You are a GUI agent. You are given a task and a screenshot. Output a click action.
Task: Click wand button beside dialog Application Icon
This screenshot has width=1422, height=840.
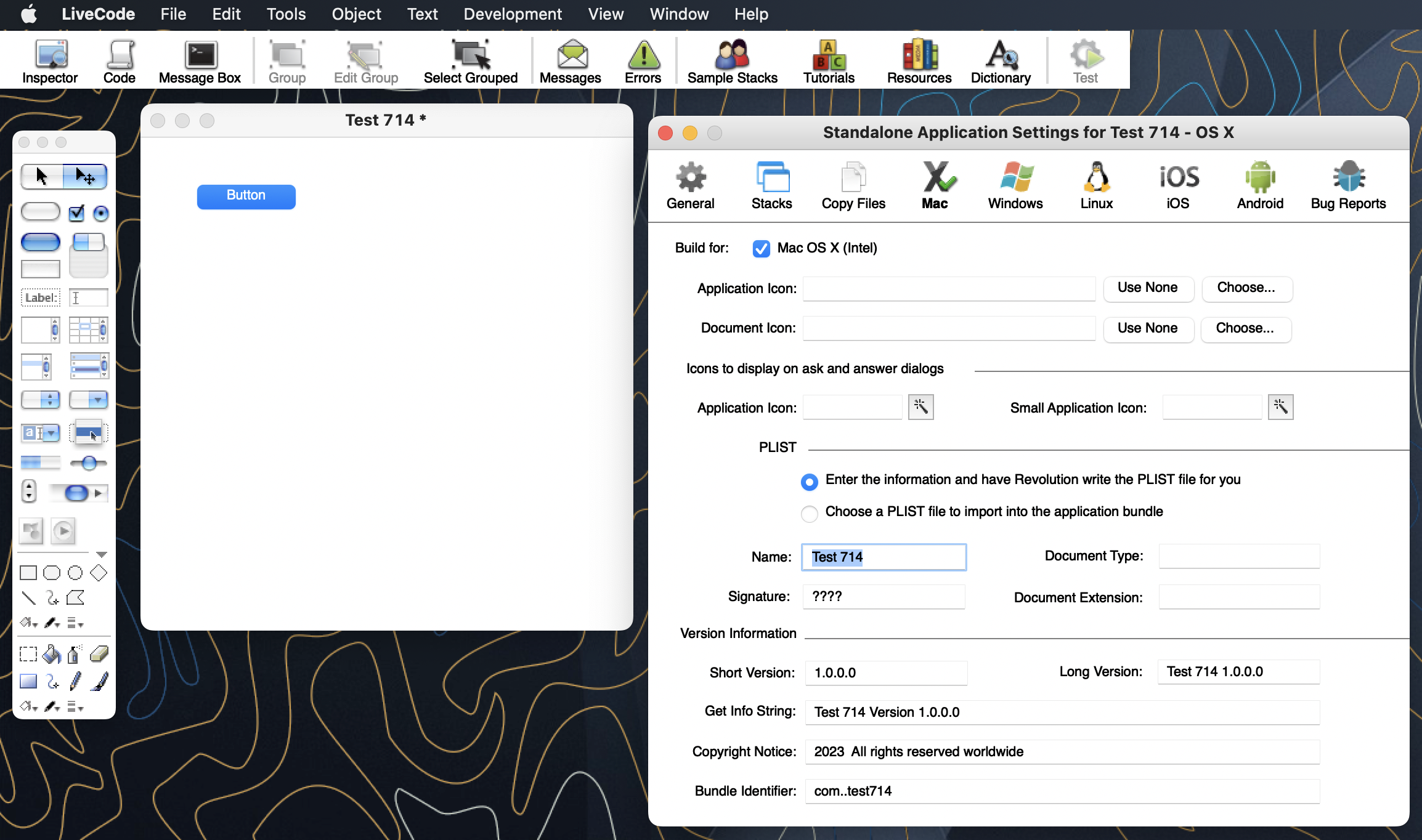(x=921, y=407)
